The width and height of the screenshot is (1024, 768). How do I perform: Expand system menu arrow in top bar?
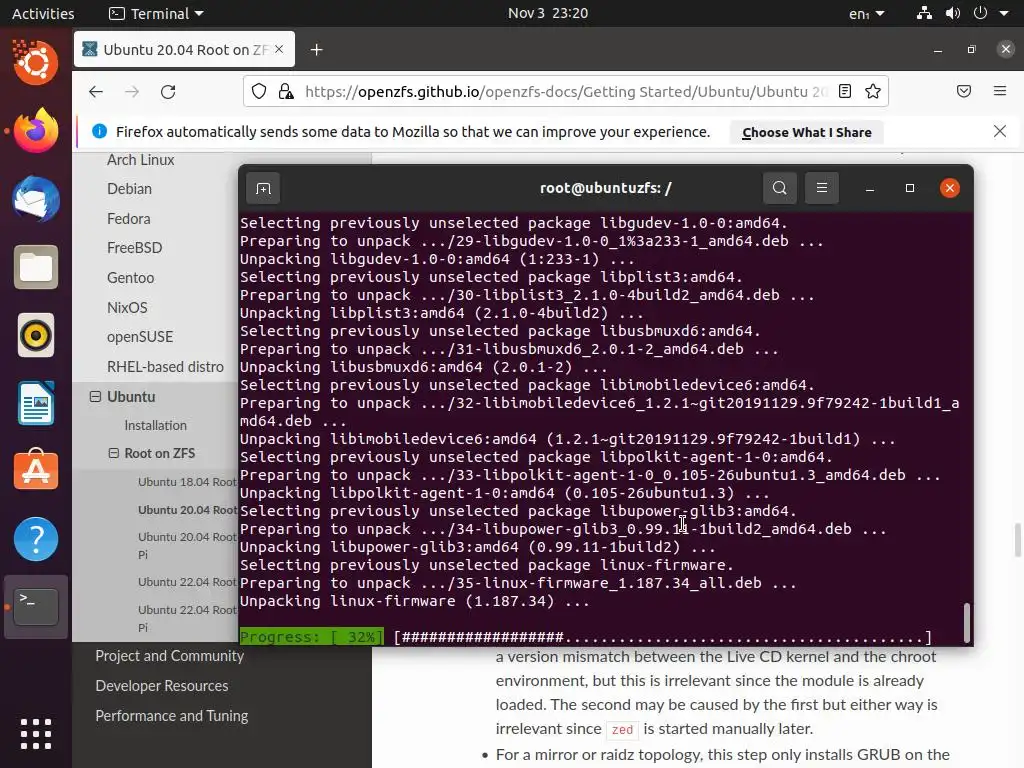pos(1004,13)
